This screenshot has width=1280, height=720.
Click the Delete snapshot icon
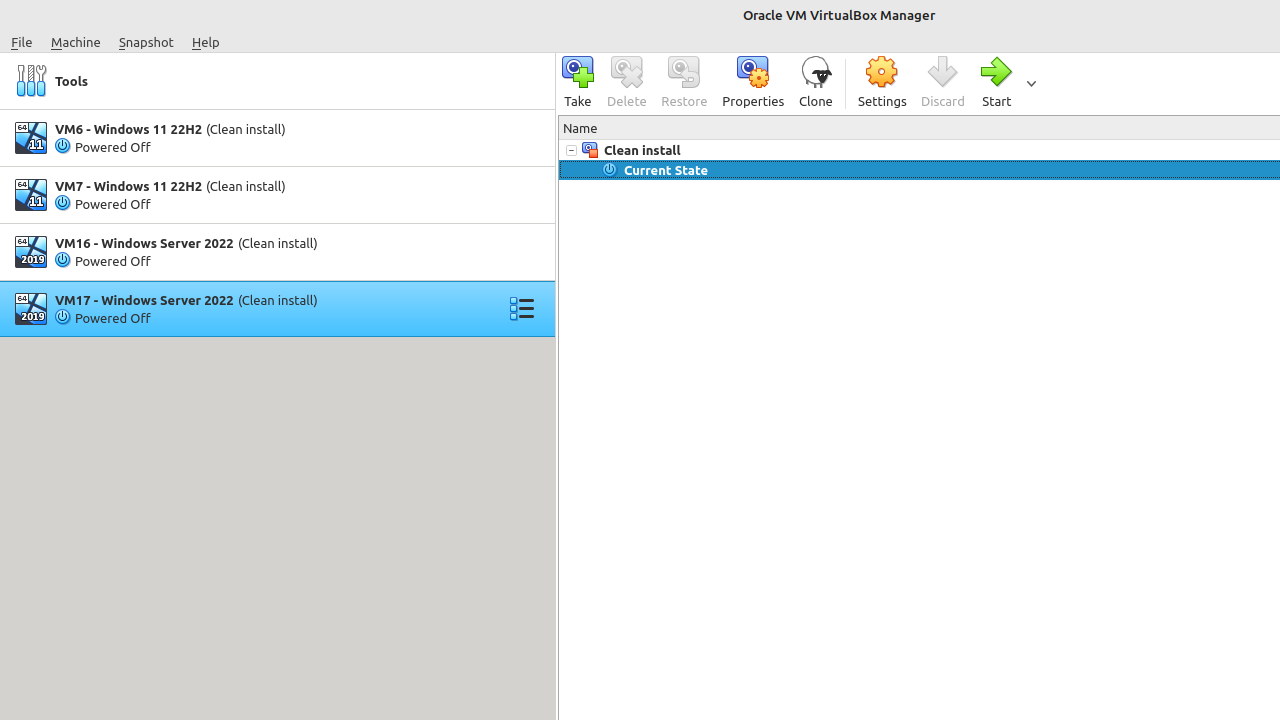click(627, 72)
